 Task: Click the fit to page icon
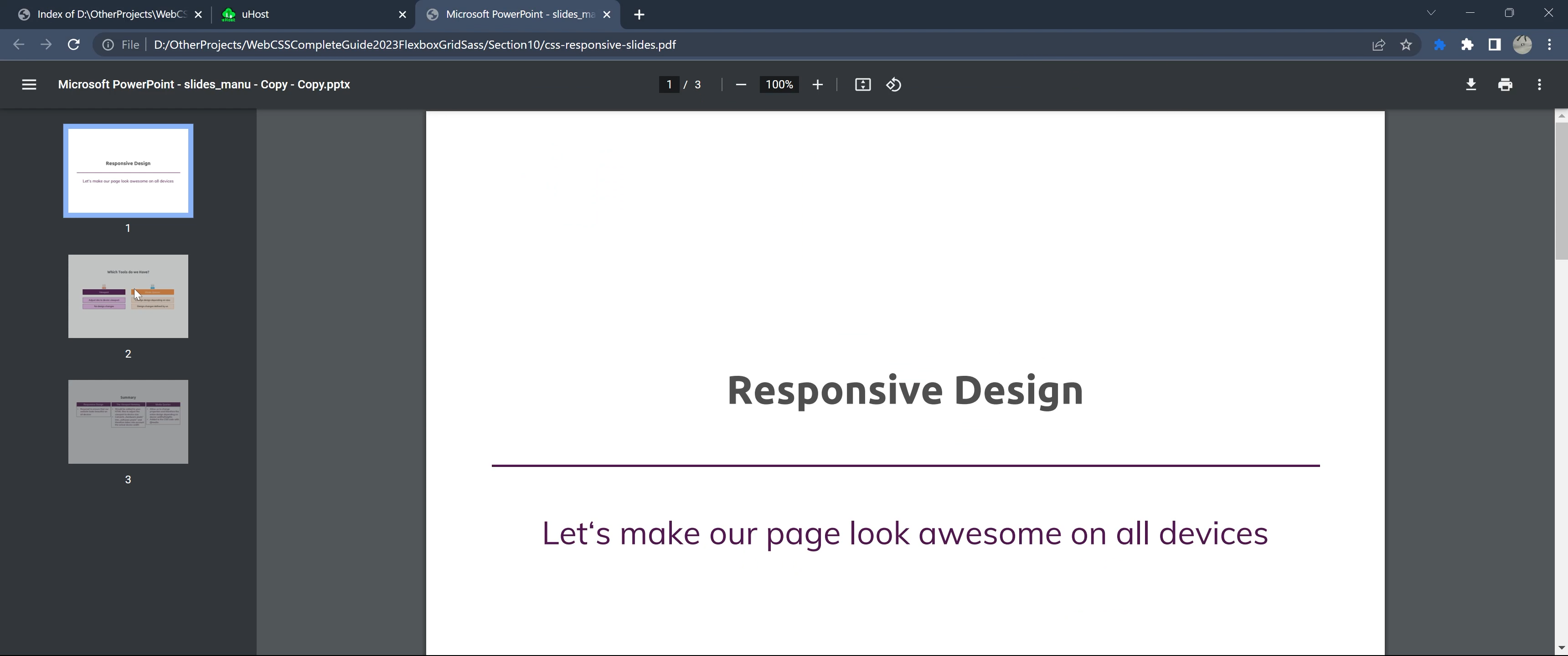click(862, 85)
